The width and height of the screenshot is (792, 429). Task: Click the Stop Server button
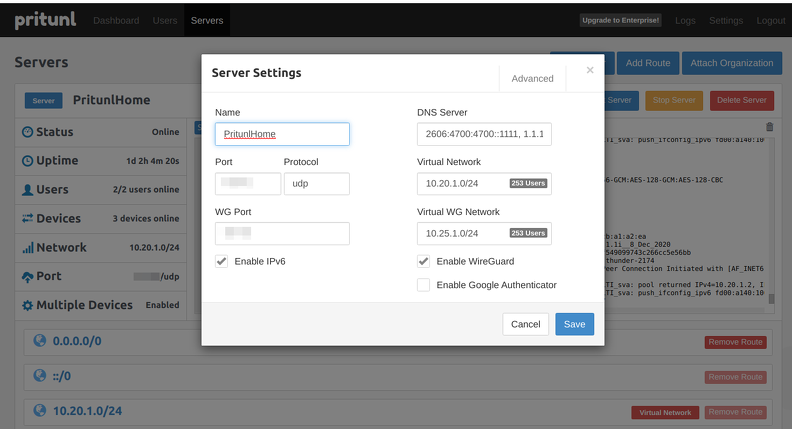pyautogui.click(x=674, y=101)
